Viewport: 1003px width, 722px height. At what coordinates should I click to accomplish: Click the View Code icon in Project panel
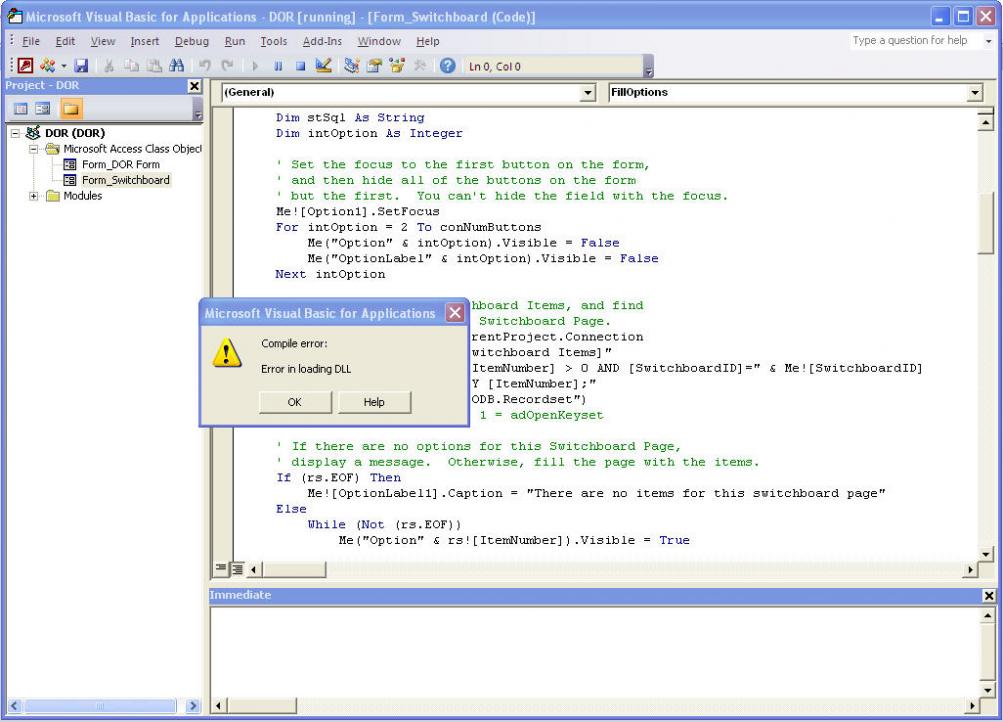click(x=21, y=109)
